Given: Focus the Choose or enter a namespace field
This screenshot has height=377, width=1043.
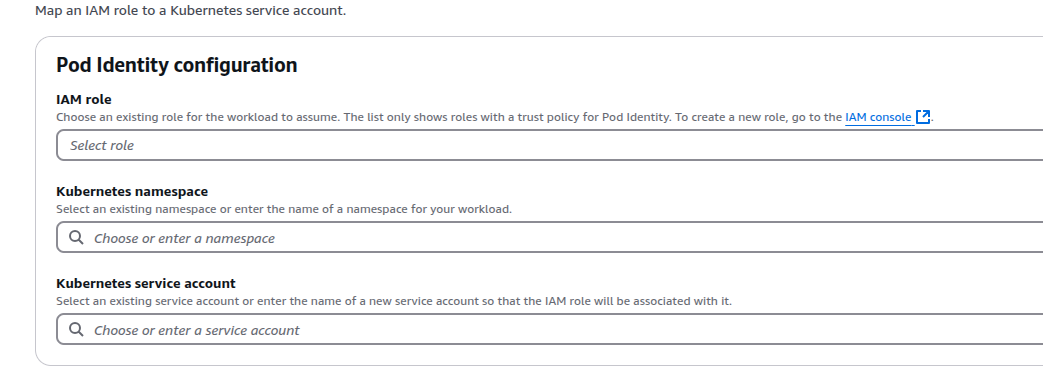Looking at the screenshot, I should pyautogui.click(x=549, y=237).
